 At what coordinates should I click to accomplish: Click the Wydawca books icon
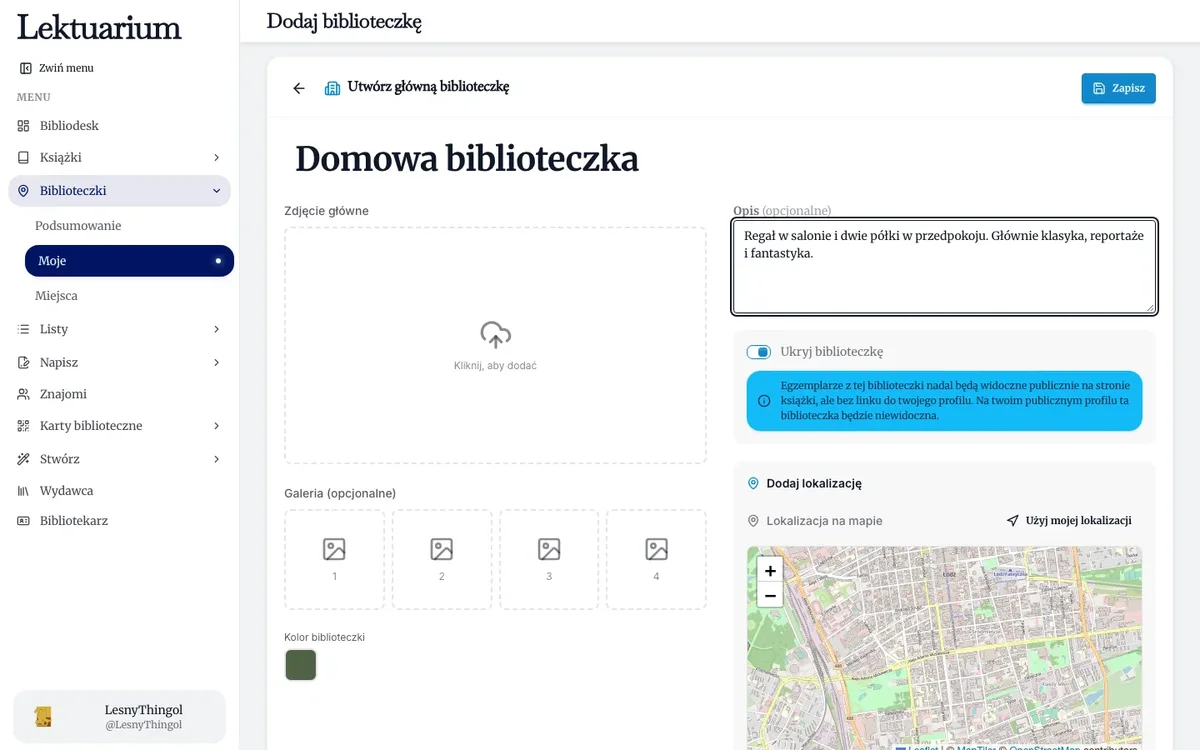pos(24,491)
